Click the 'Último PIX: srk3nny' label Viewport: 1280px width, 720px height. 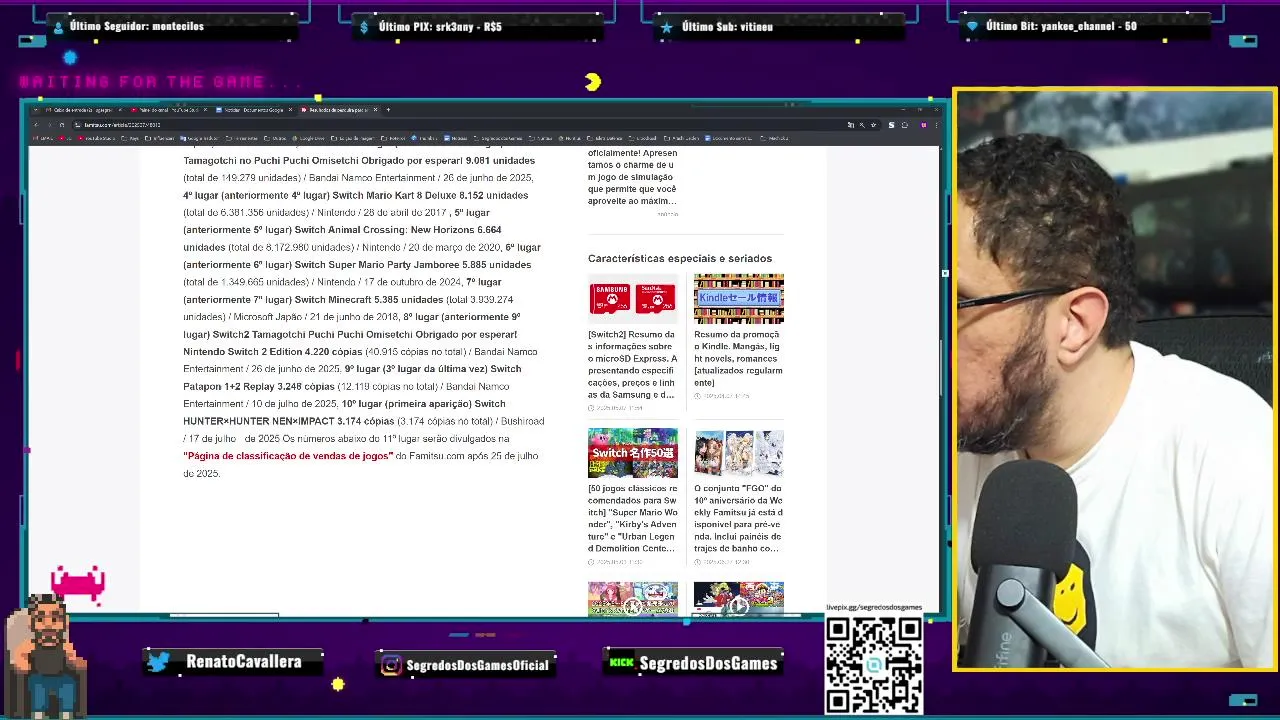(440, 27)
